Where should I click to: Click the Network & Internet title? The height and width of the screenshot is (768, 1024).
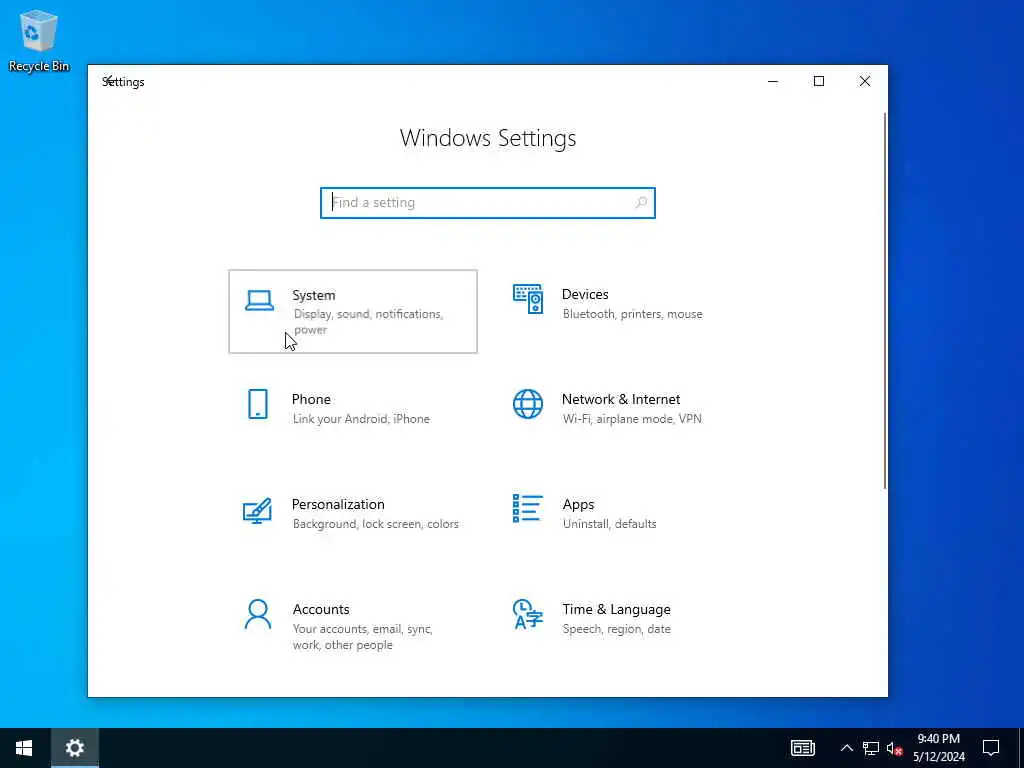tap(621, 399)
